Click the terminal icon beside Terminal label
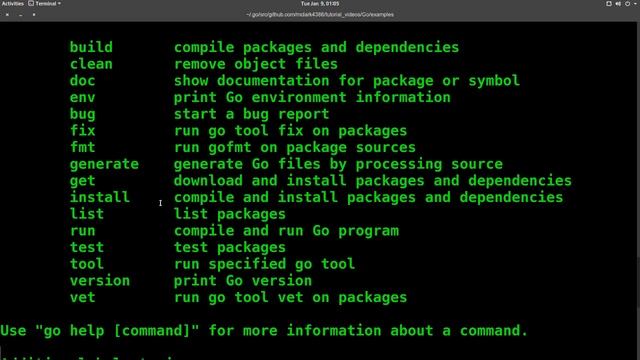 point(31,4)
